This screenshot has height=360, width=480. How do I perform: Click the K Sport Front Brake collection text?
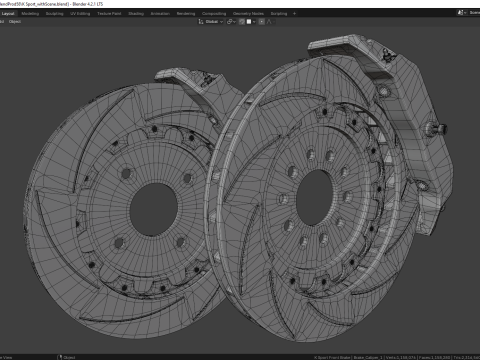pos(332,357)
